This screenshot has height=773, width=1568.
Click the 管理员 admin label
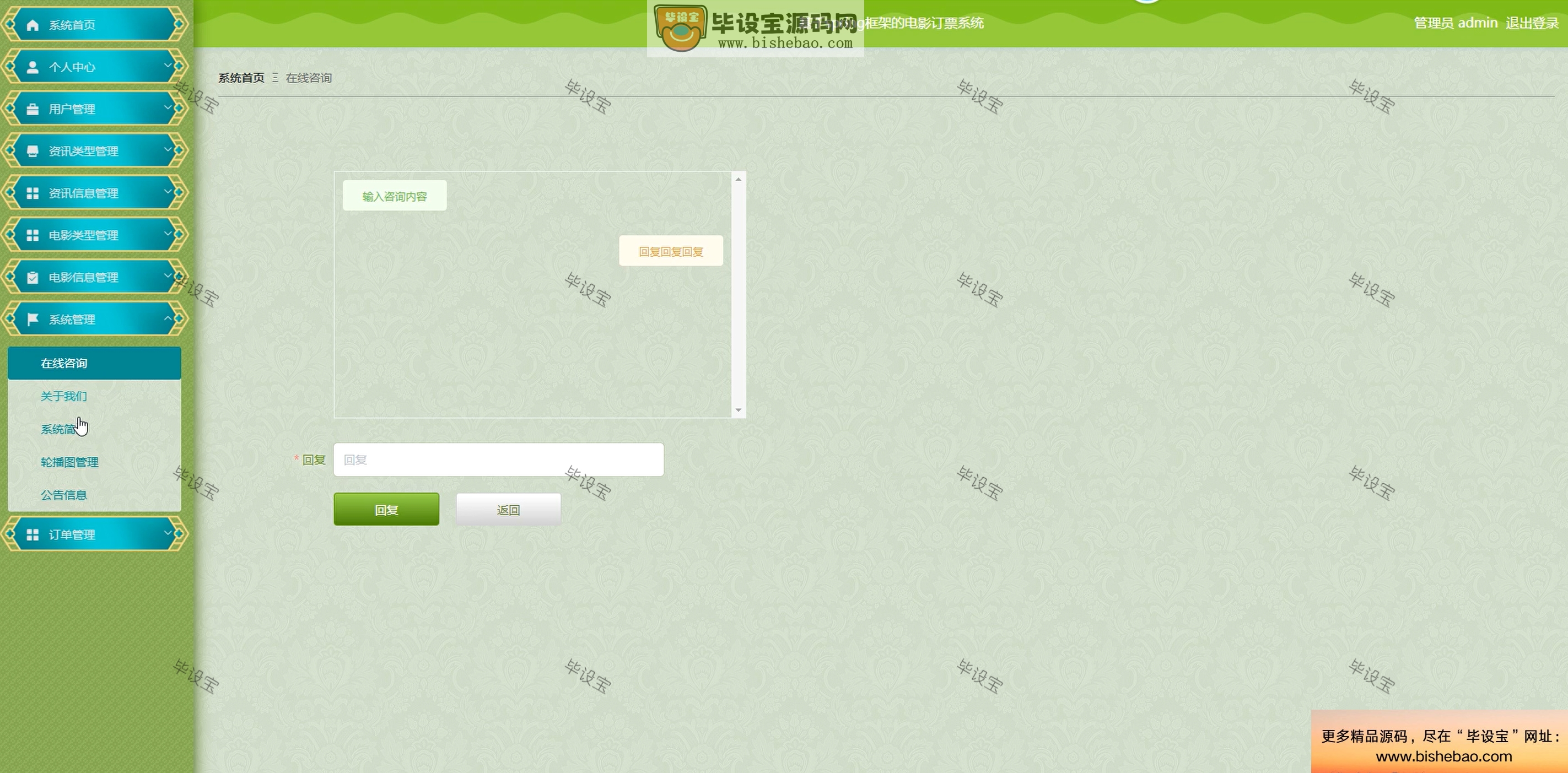tap(1456, 23)
